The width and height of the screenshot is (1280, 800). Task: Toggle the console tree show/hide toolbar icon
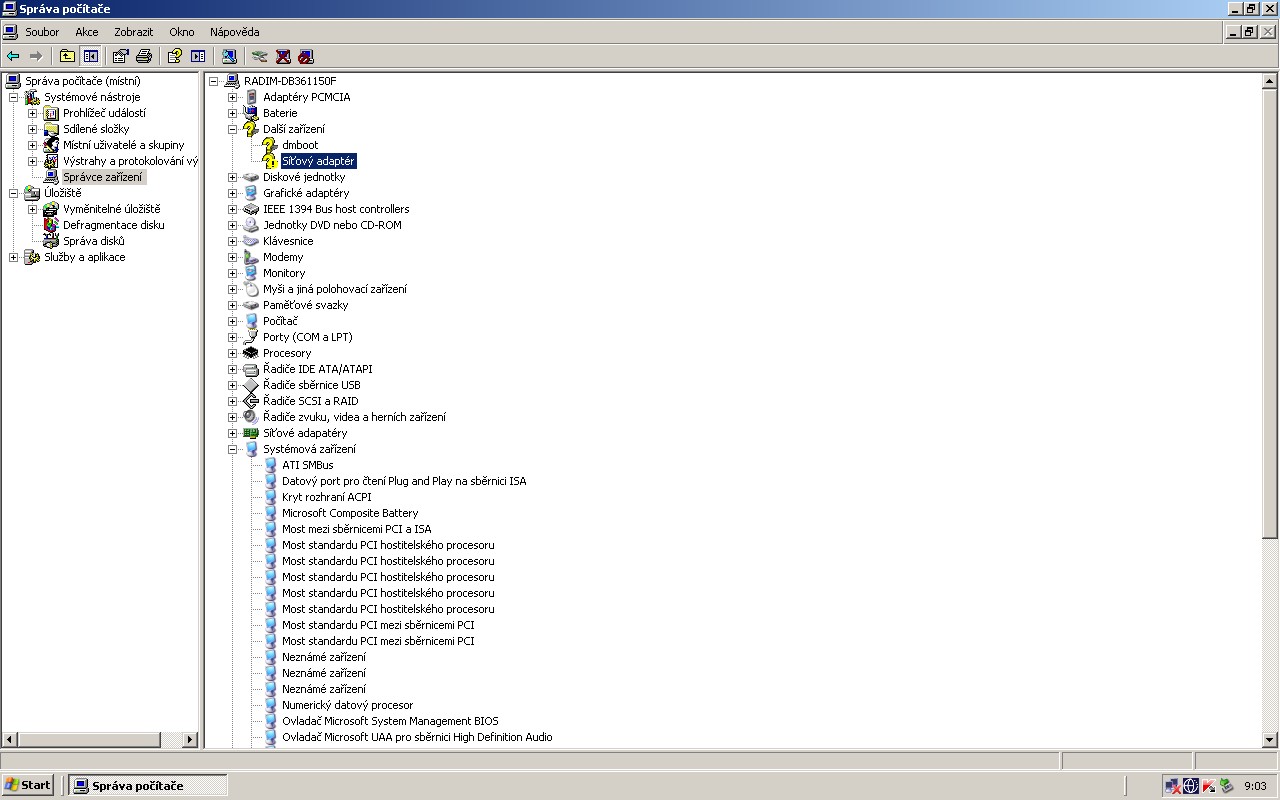(91, 56)
